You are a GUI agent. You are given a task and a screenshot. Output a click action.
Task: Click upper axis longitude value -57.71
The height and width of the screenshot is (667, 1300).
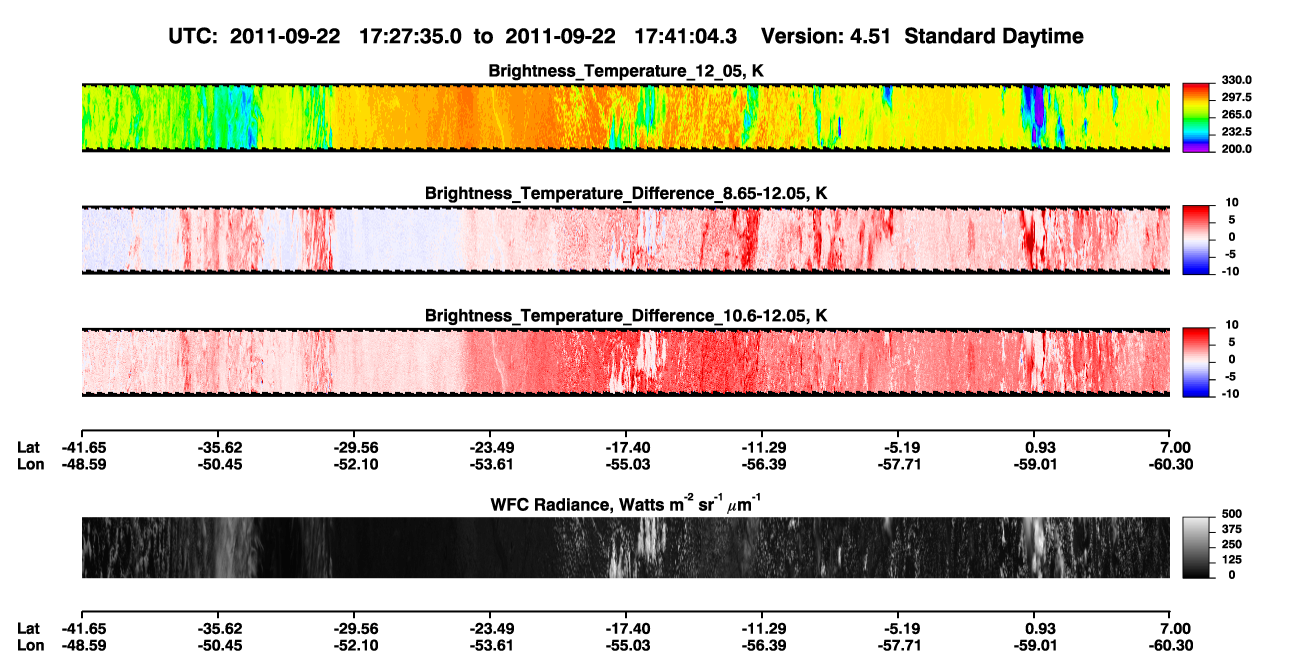tap(898, 464)
